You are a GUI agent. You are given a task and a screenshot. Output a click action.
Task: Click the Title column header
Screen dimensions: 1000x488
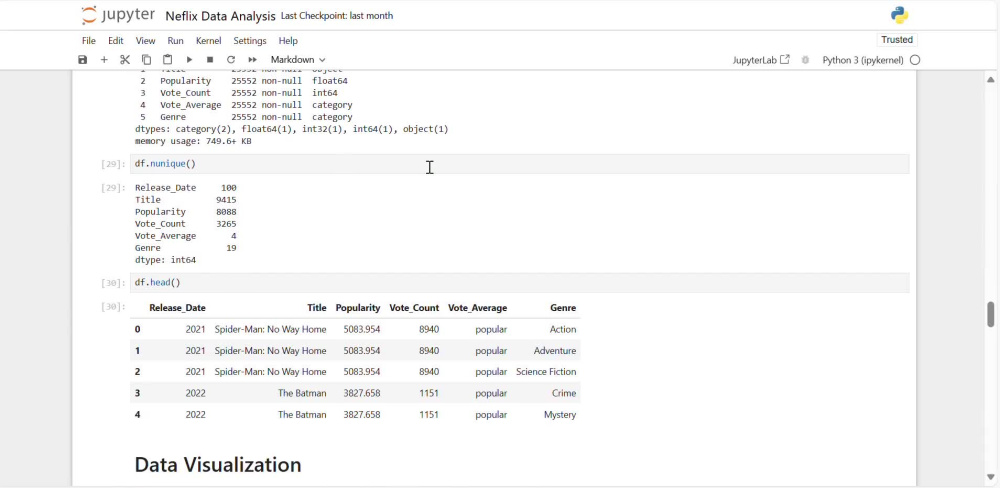coord(316,307)
